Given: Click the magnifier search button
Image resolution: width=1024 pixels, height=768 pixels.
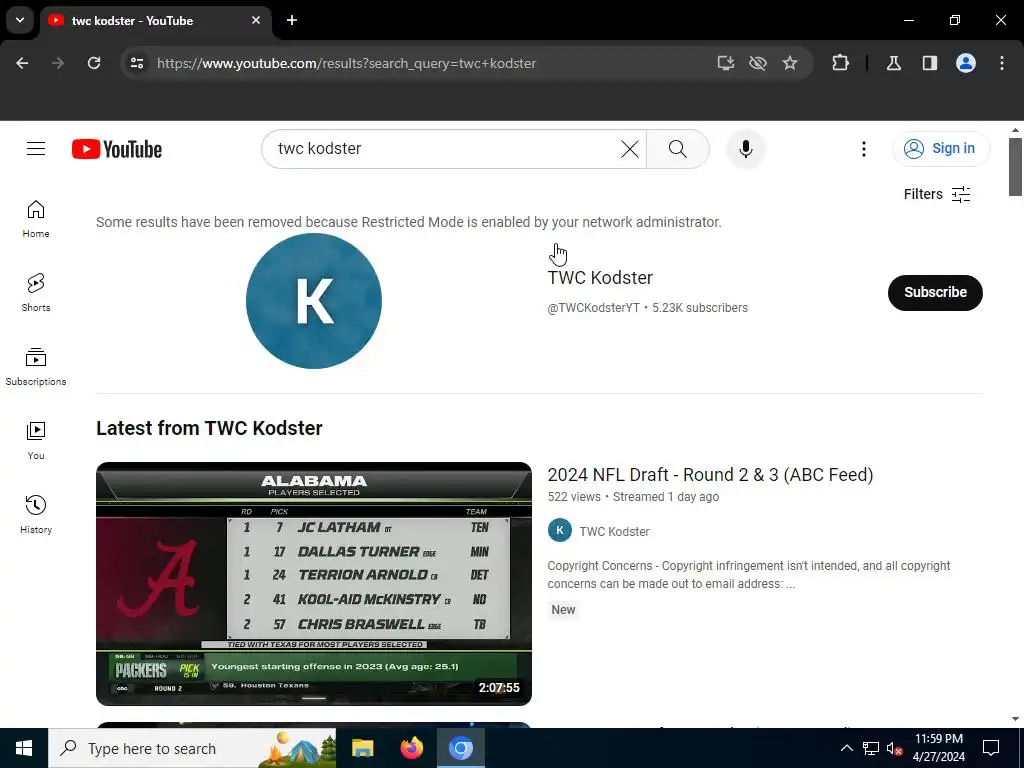Looking at the screenshot, I should (678, 149).
